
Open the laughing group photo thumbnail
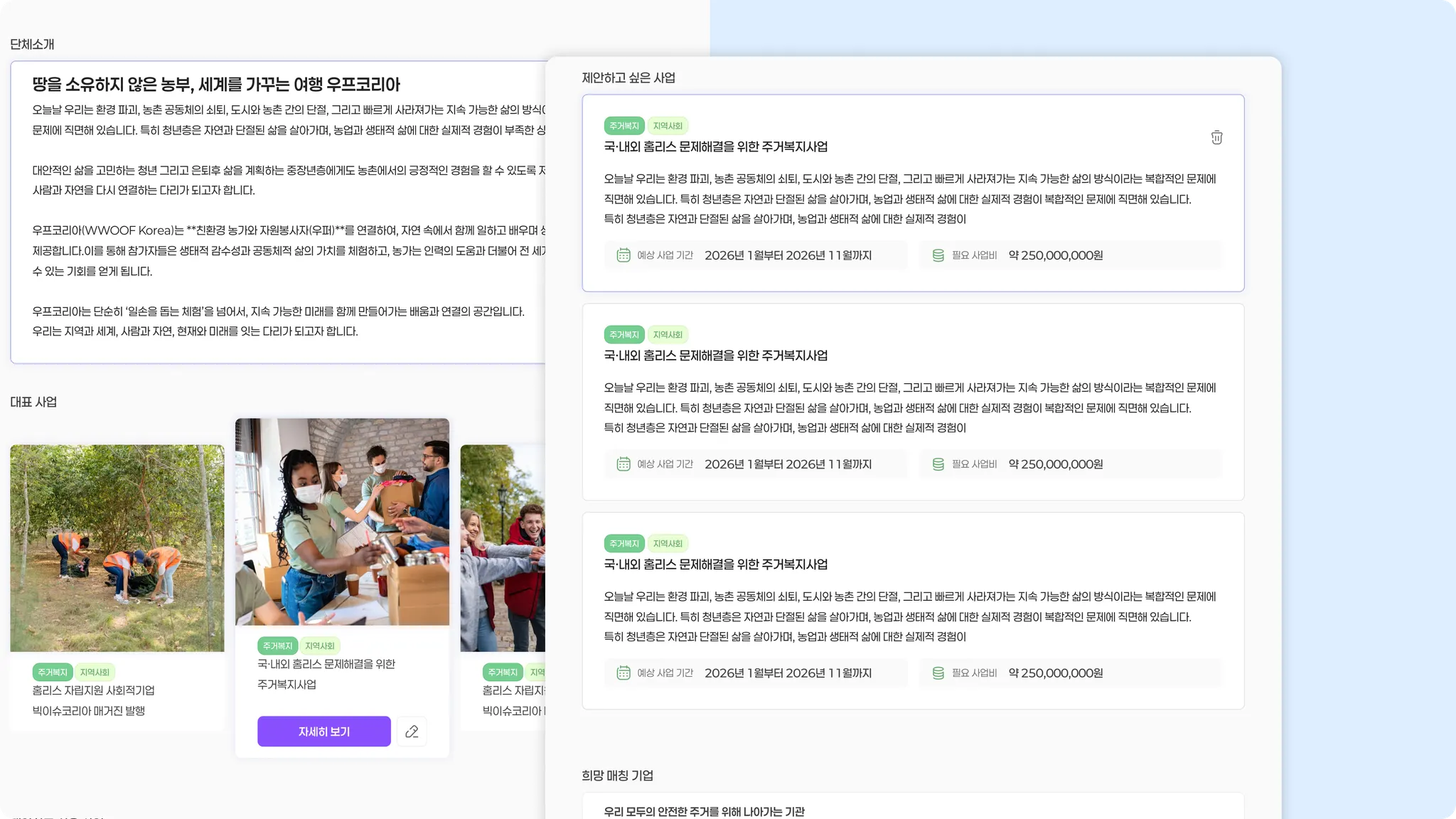click(503, 548)
